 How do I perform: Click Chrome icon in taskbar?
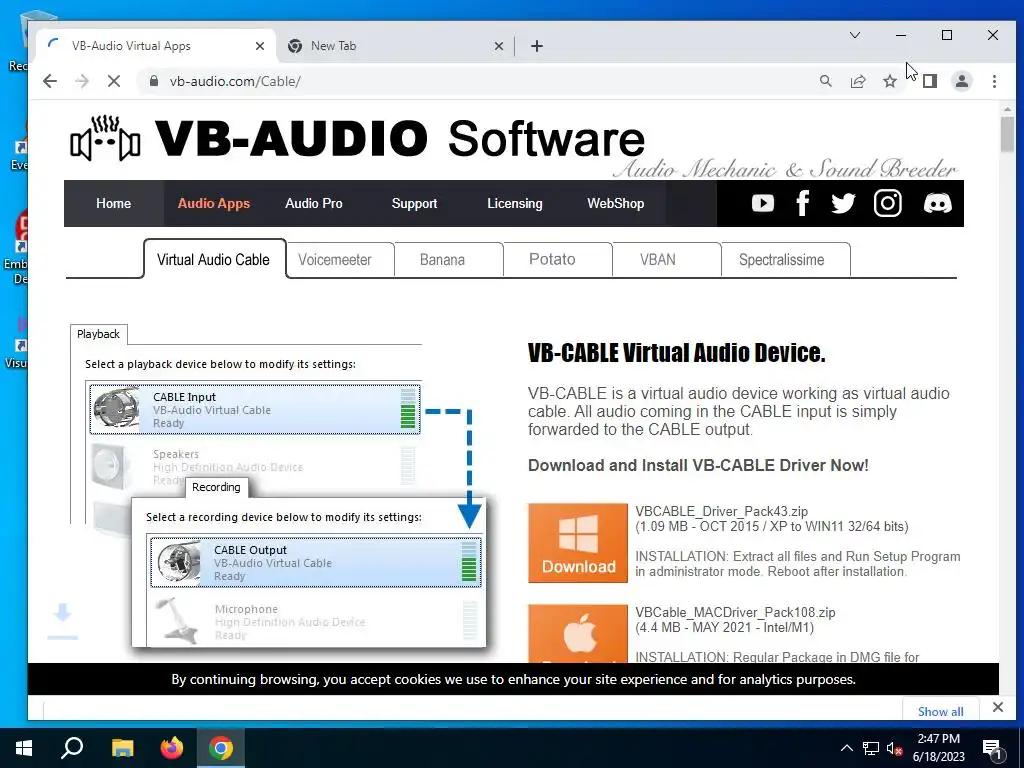(221, 748)
